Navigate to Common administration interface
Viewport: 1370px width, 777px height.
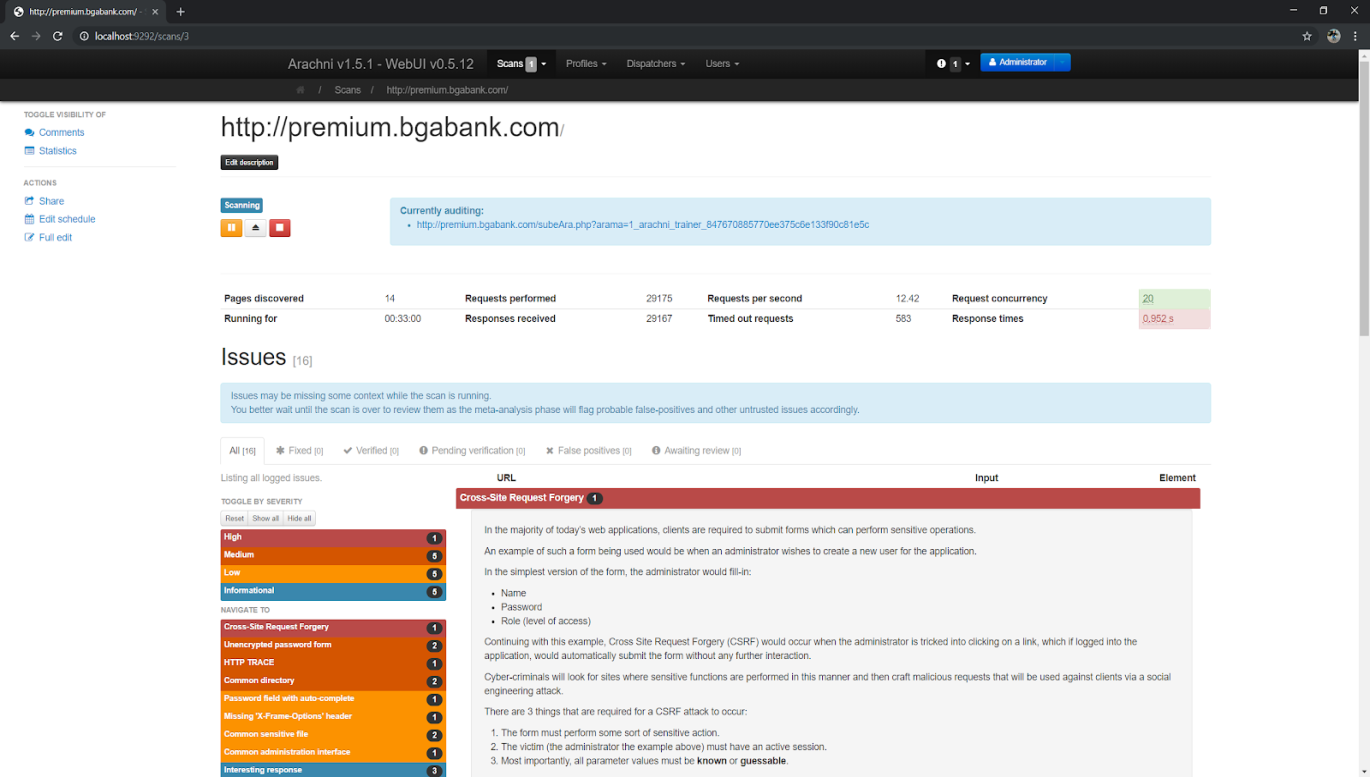click(x=333, y=754)
